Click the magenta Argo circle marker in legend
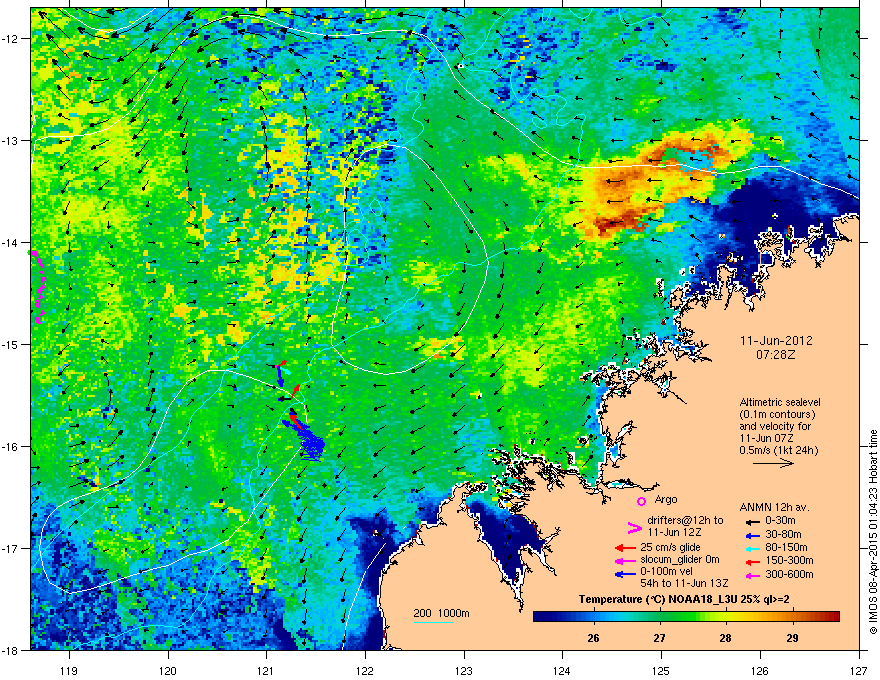Viewport: 880px width, 680px height. [641, 501]
